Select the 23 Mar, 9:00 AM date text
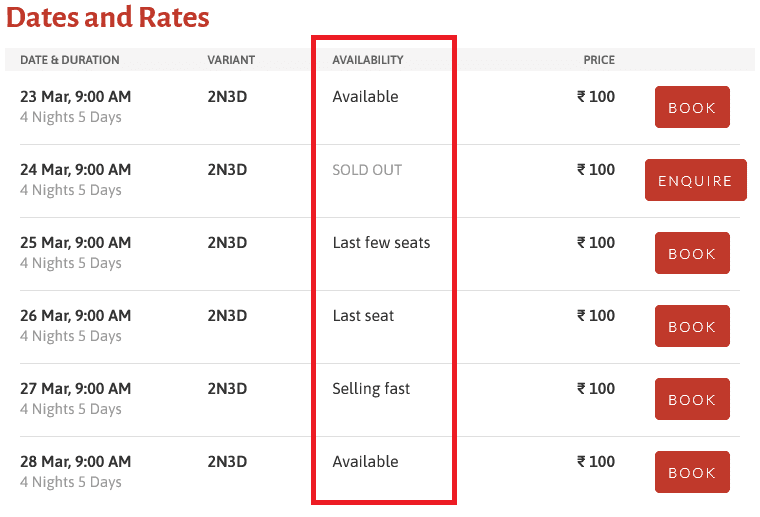Image resolution: width=760 pixels, height=517 pixels. click(76, 97)
